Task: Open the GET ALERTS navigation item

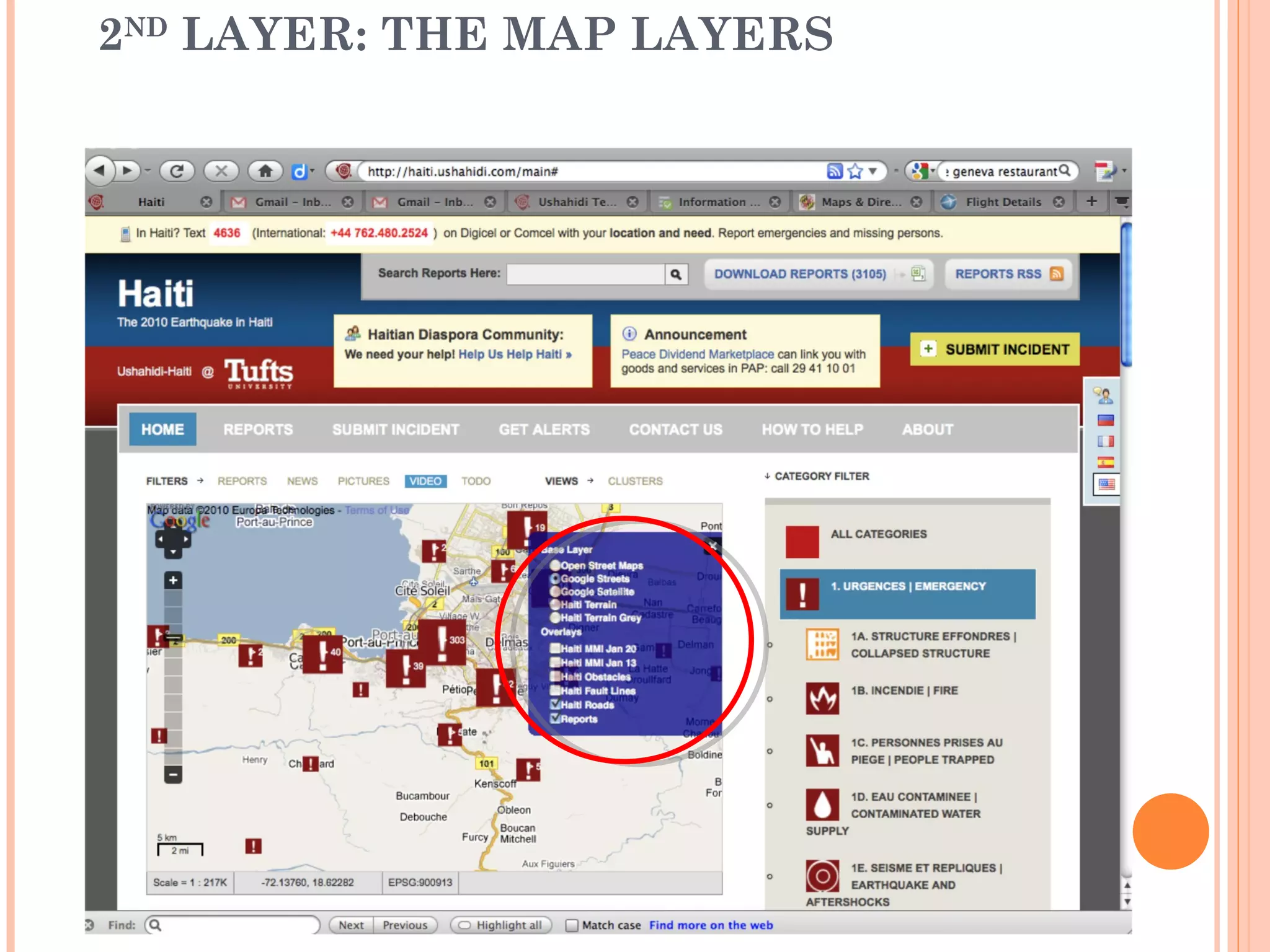Action: click(x=544, y=429)
